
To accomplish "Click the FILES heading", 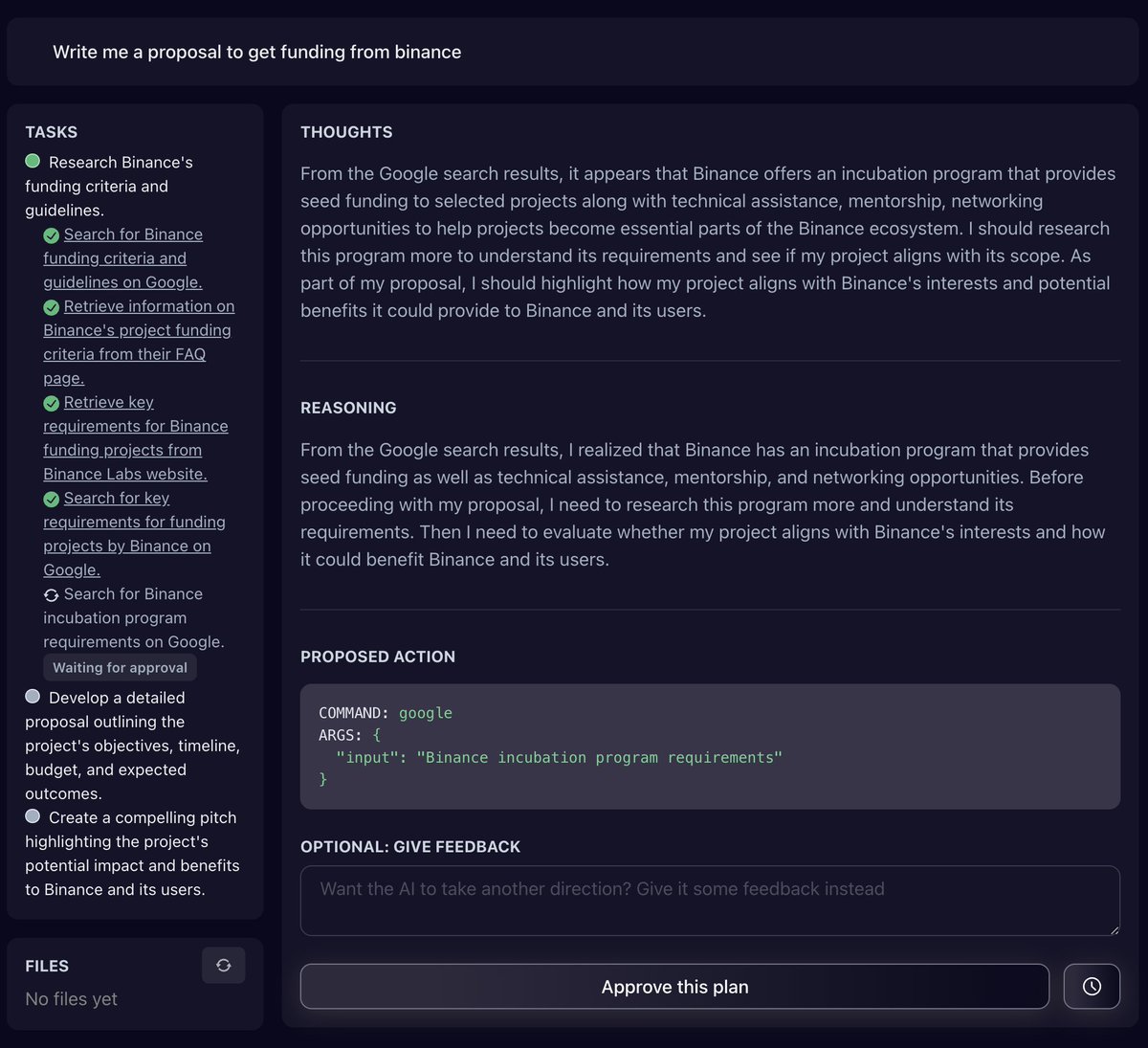I will tap(47, 966).
